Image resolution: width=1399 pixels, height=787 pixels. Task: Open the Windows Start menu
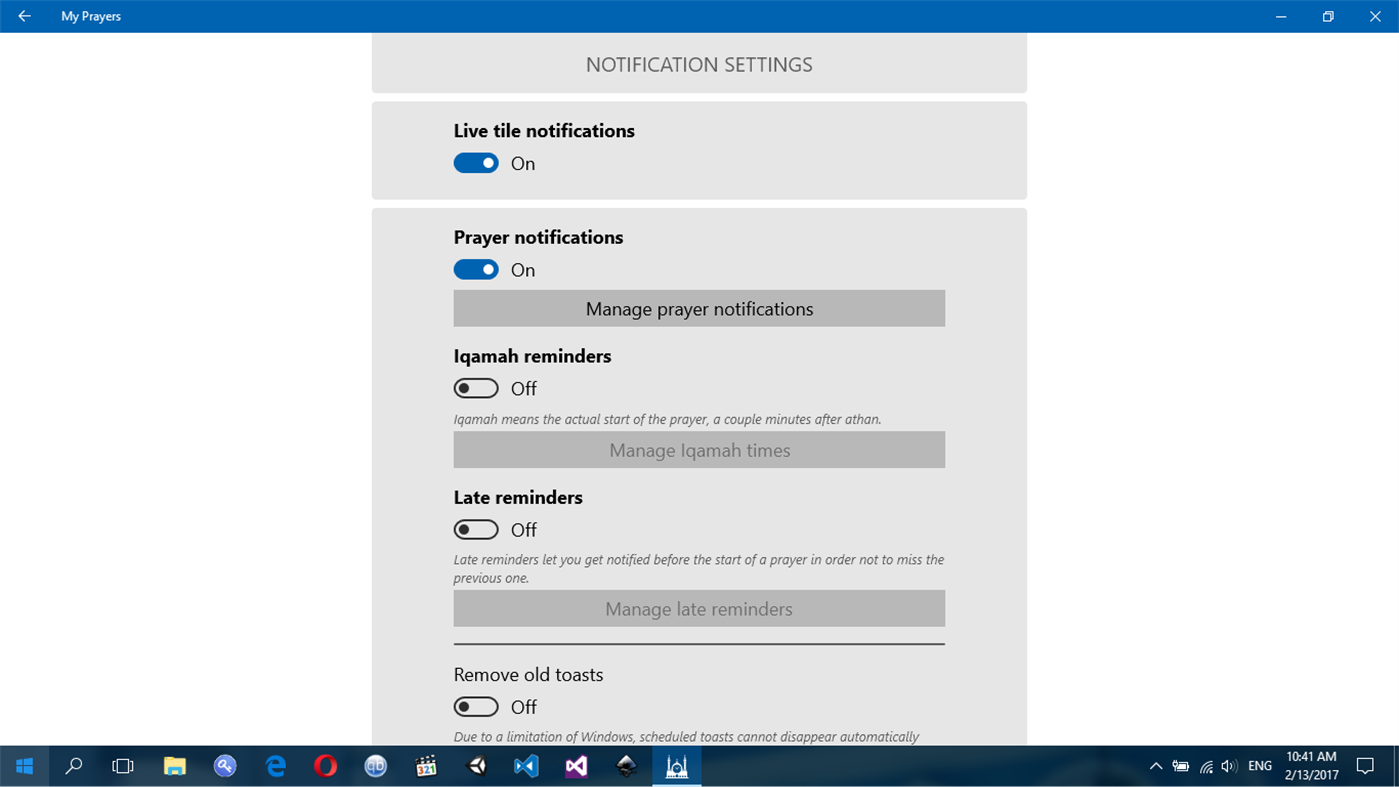coord(24,766)
